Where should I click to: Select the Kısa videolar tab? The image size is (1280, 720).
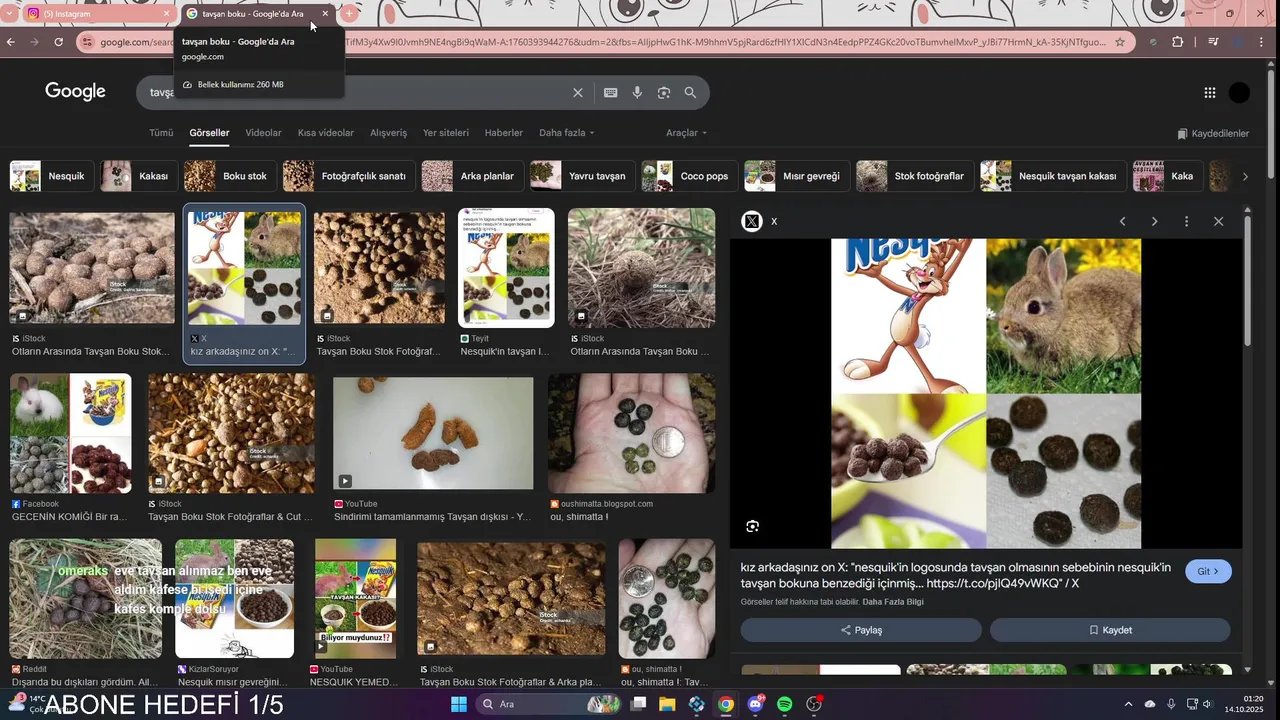pos(326,133)
